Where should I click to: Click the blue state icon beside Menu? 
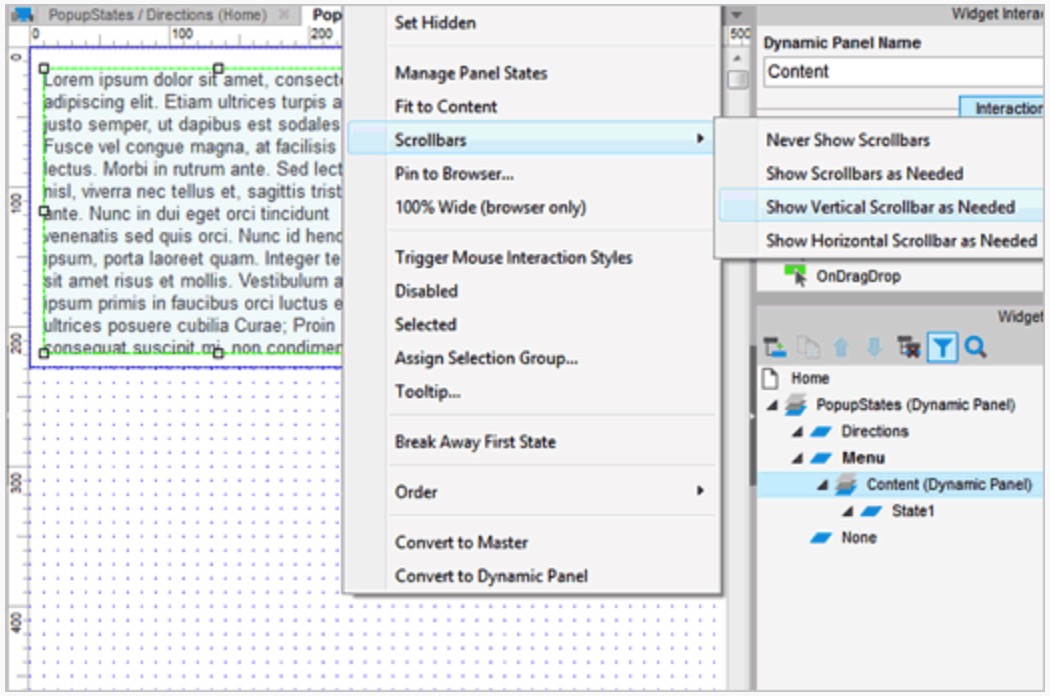click(x=821, y=458)
